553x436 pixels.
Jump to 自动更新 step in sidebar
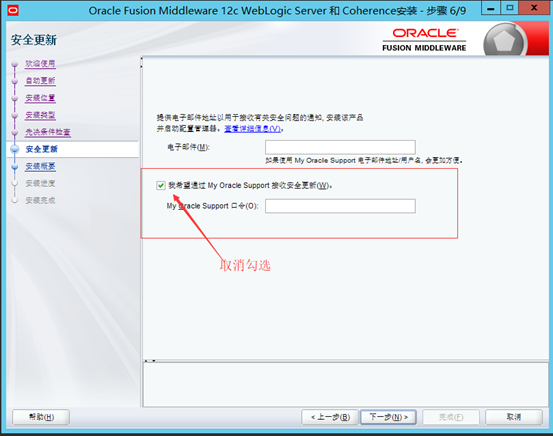point(40,81)
